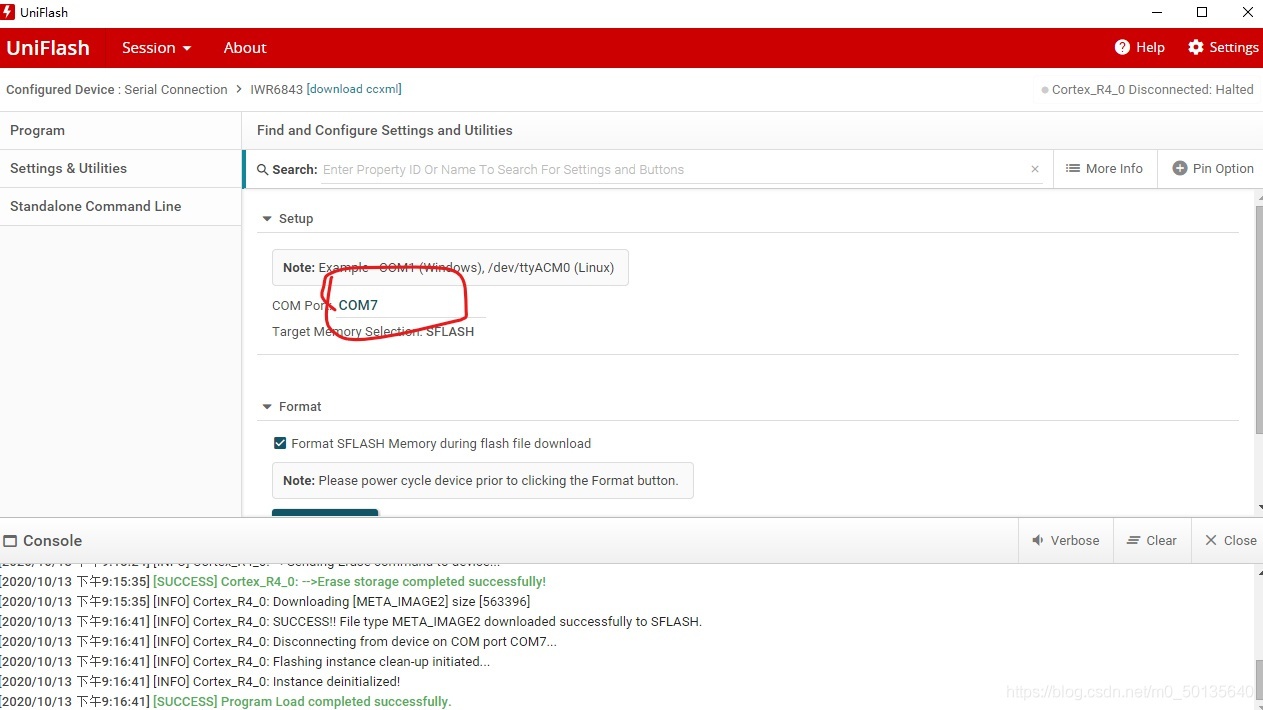Edit the COM Port COM7 field
The width and height of the screenshot is (1263, 710).
411,305
